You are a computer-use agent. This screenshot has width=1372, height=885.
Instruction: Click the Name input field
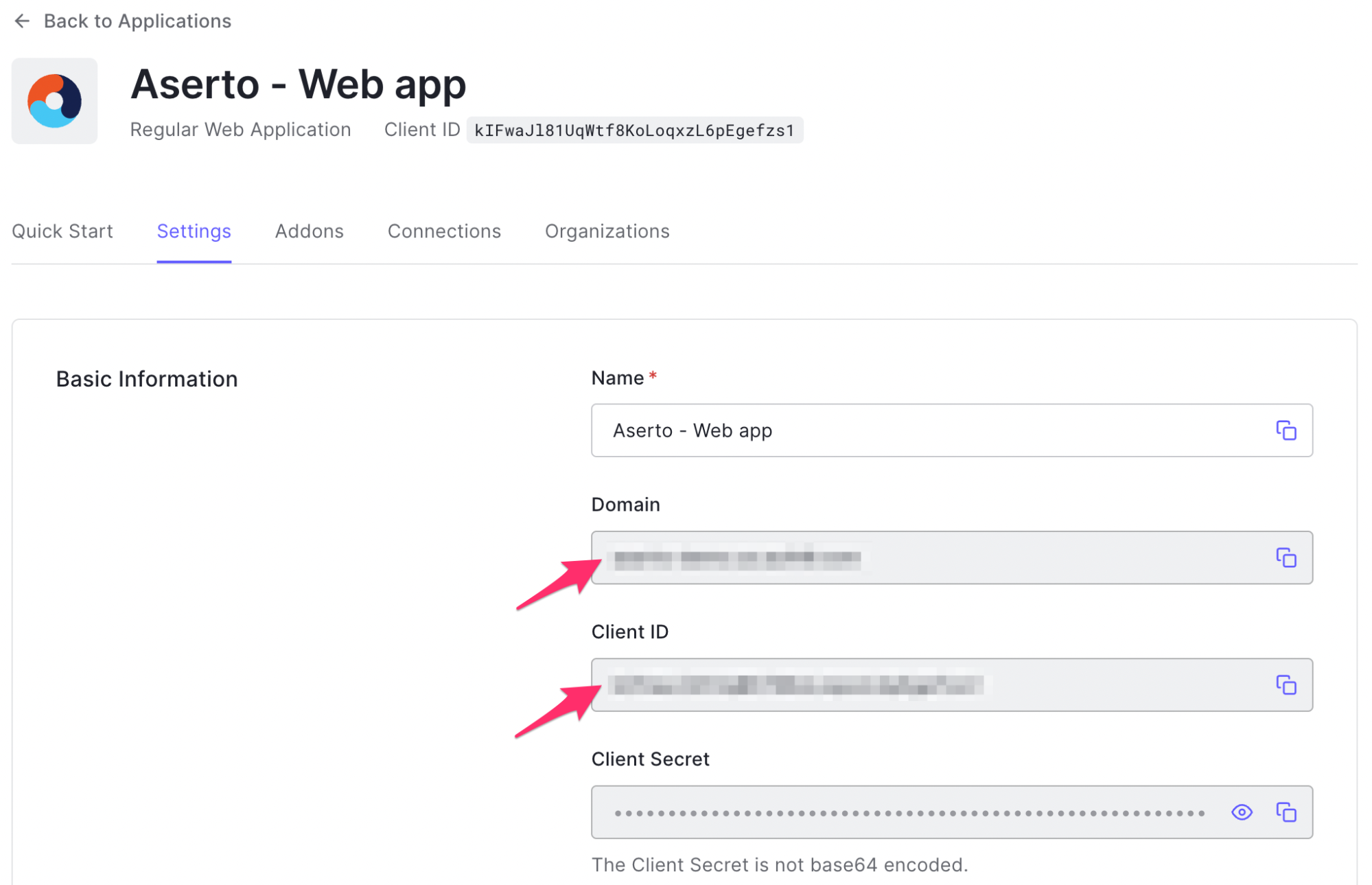click(951, 430)
